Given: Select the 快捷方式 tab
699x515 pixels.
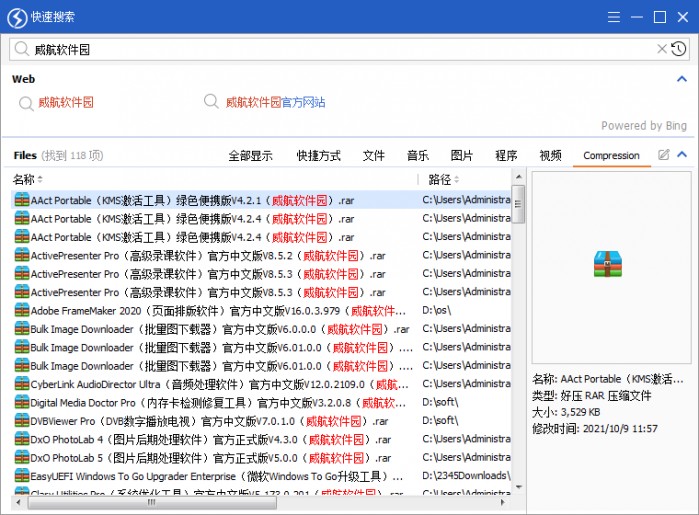Looking at the screenshot, I should click(x=318, y=156).
